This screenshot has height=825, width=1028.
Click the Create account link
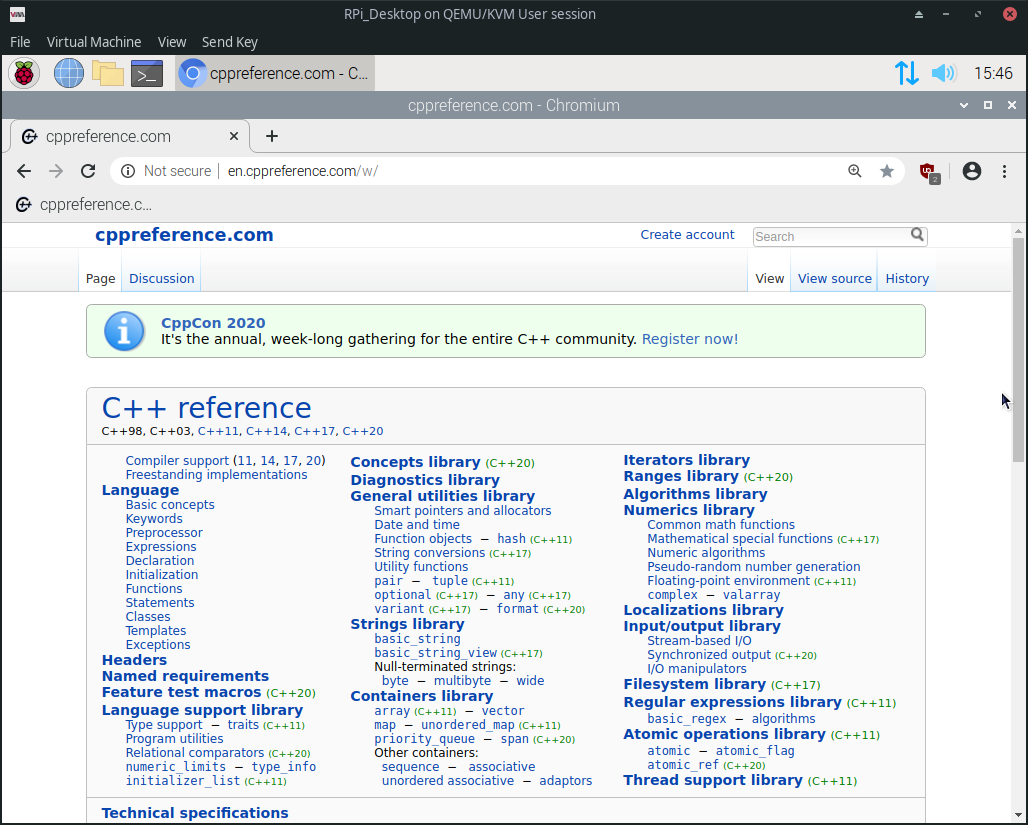pyautogui.click(x=687, y=235)
